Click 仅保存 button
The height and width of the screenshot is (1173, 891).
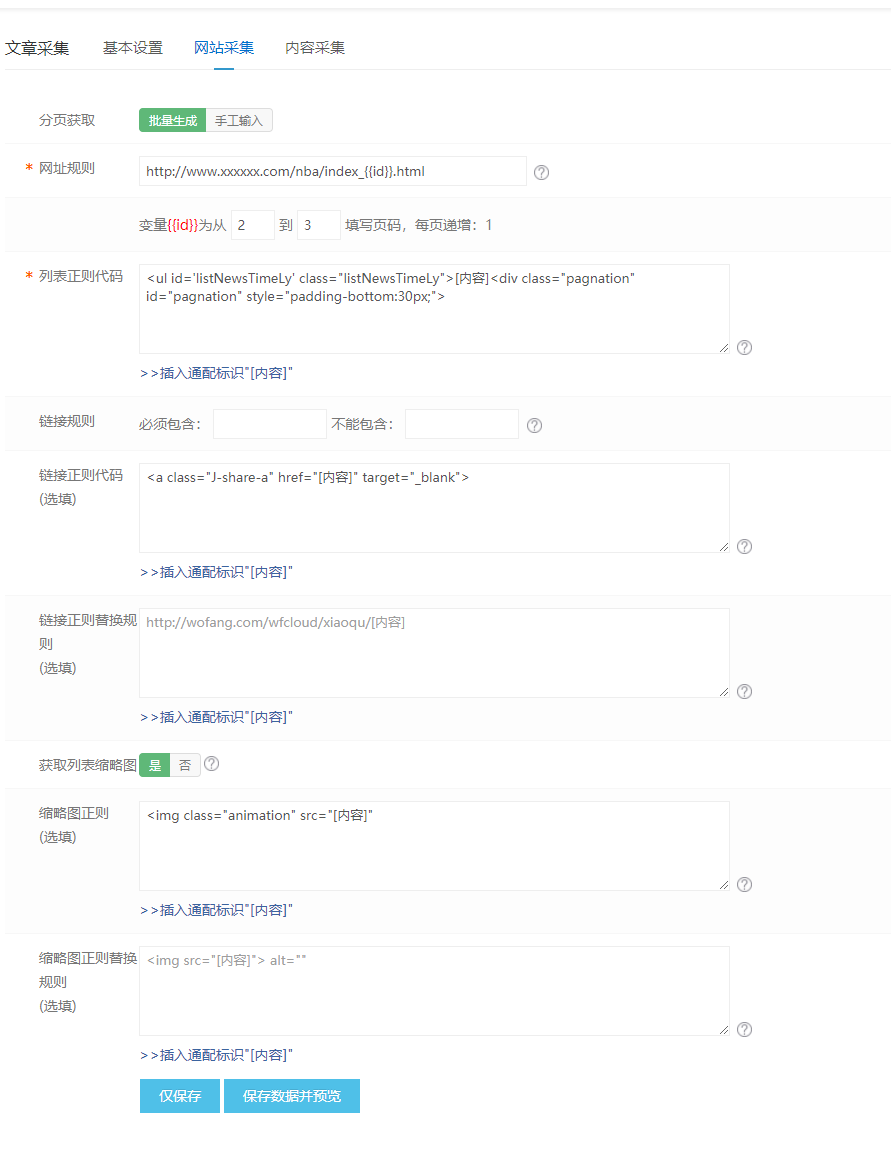[180, 1096]
